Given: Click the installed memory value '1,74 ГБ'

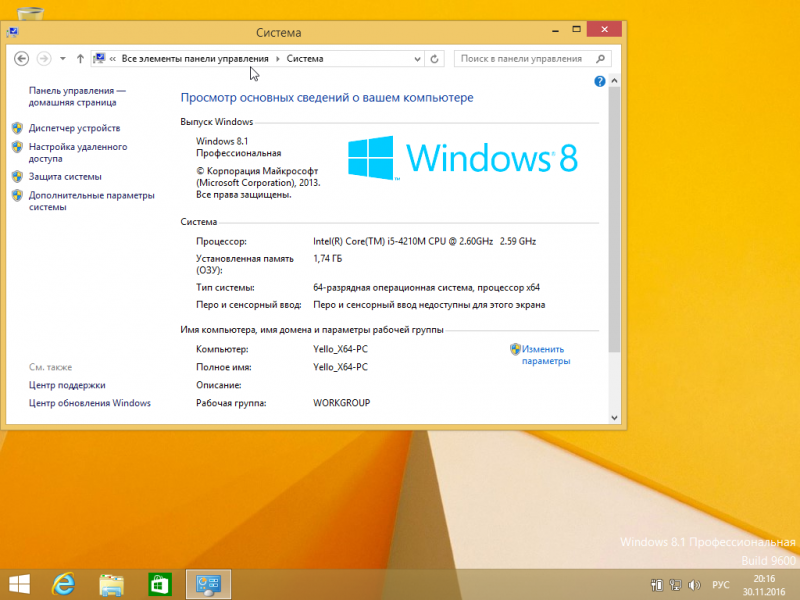Looking at the screenshot, I should [328, 259].
